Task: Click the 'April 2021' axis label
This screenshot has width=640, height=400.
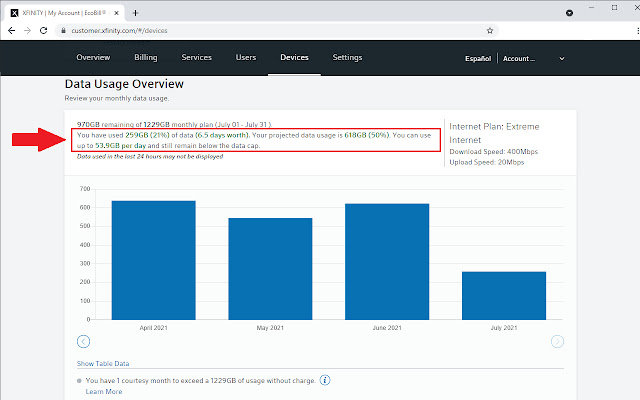Action: click(153, 328)
